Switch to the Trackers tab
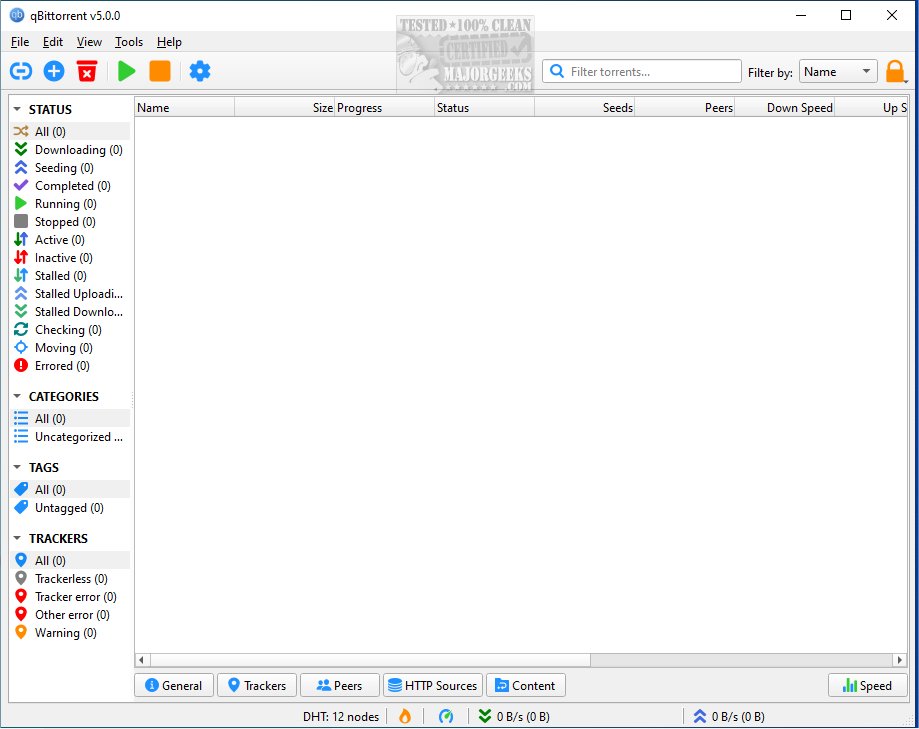The image size is (919, 729). 257,685
